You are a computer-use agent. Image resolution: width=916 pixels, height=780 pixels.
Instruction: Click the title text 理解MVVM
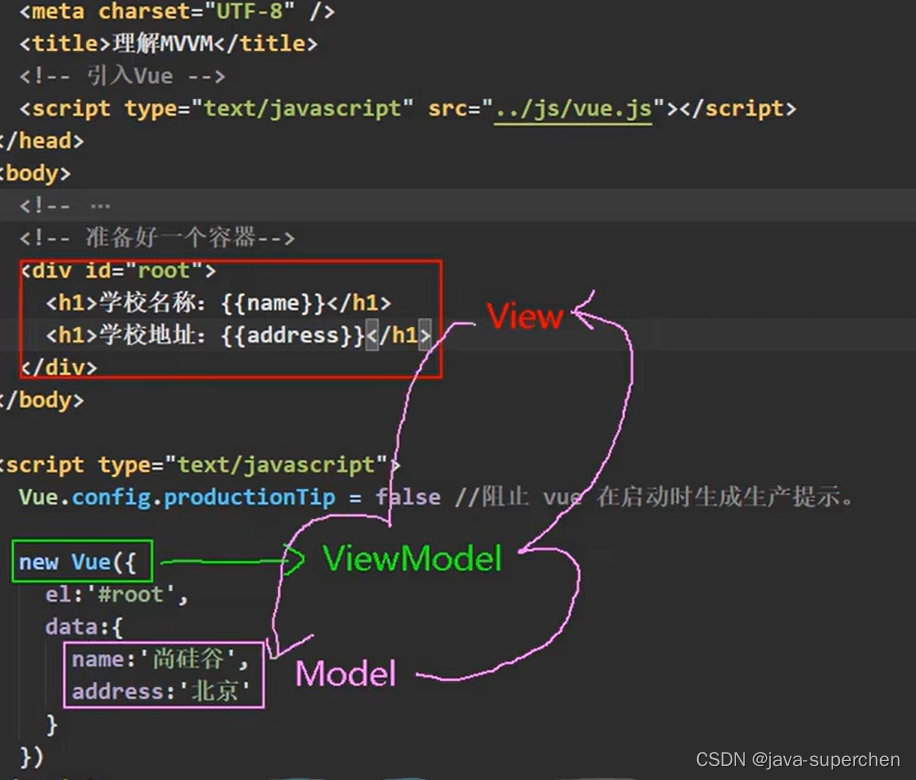point(163,44)
